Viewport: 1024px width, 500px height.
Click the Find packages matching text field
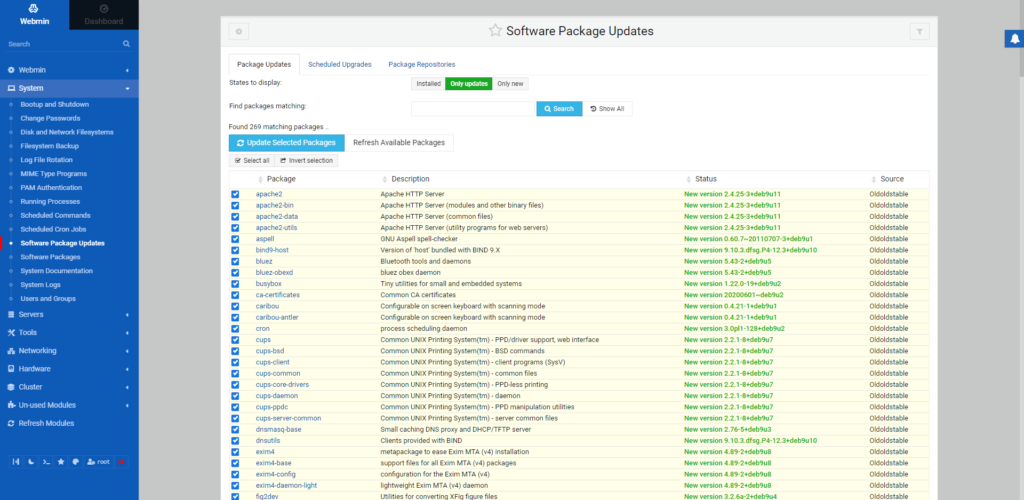tap(473, 109)
